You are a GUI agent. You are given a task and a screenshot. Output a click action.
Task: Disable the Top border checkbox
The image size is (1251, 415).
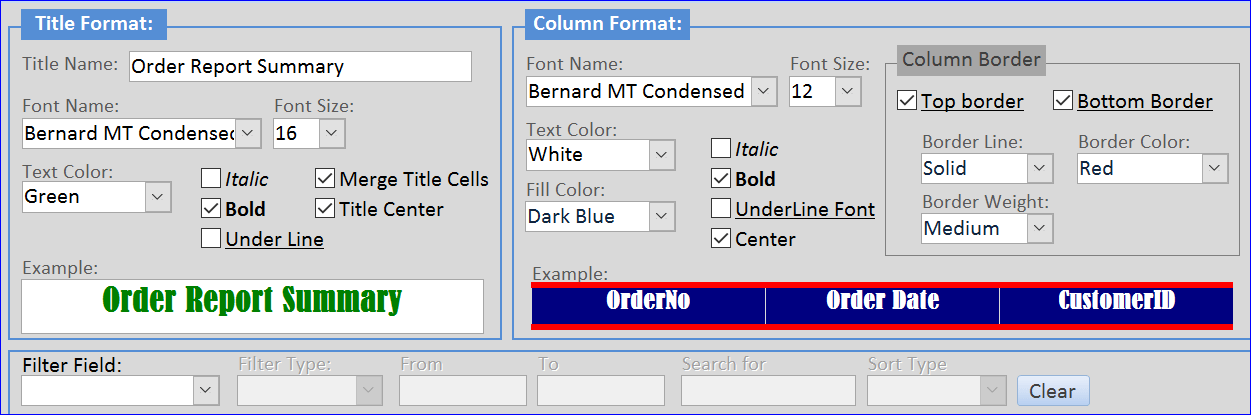pyautogui.click(x=907, y=101)
